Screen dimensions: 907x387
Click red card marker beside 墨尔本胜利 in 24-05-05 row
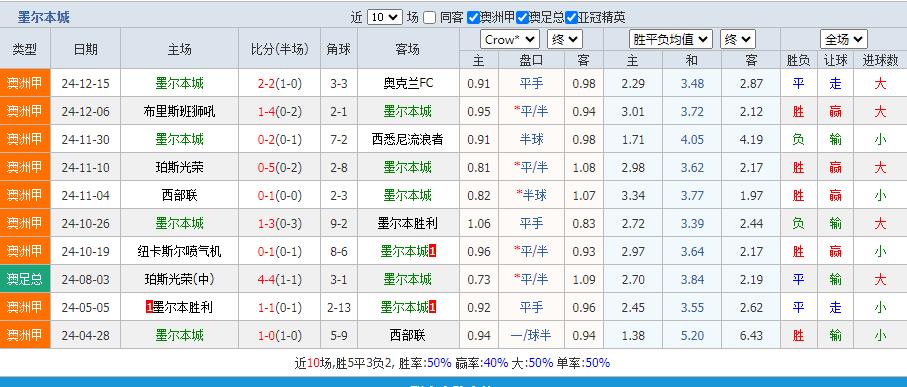[x=149, y=308]
